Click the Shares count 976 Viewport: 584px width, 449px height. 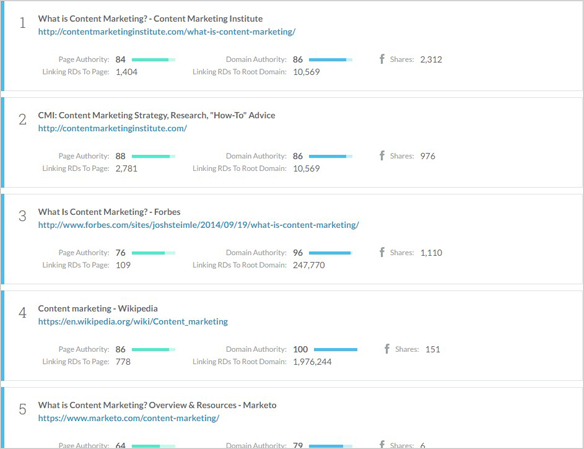tap(428, 156)
